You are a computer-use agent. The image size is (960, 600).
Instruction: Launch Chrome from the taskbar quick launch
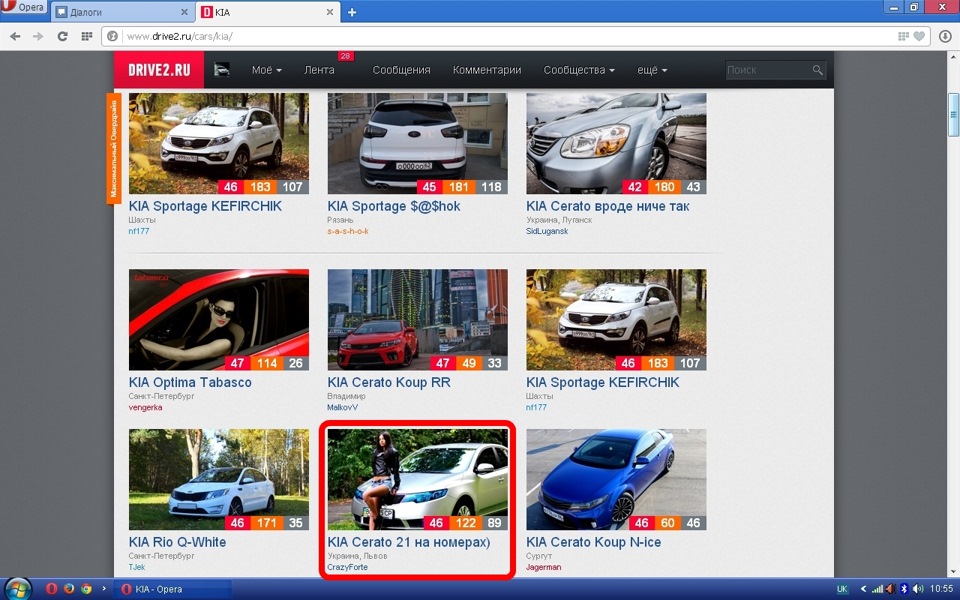pyautogui.click(x=86, y=589)
